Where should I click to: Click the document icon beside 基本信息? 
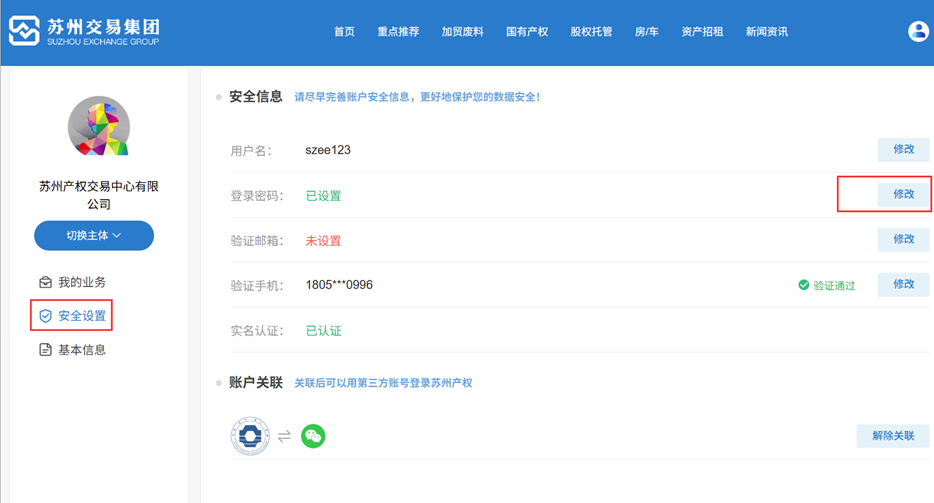tap(45, 350)
